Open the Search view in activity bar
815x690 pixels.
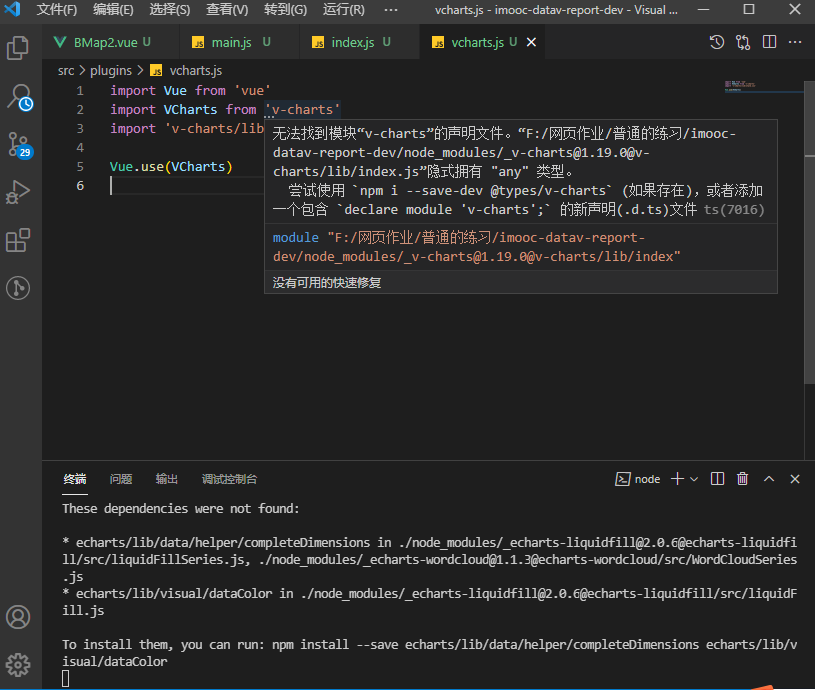click(x=18, y=97)
